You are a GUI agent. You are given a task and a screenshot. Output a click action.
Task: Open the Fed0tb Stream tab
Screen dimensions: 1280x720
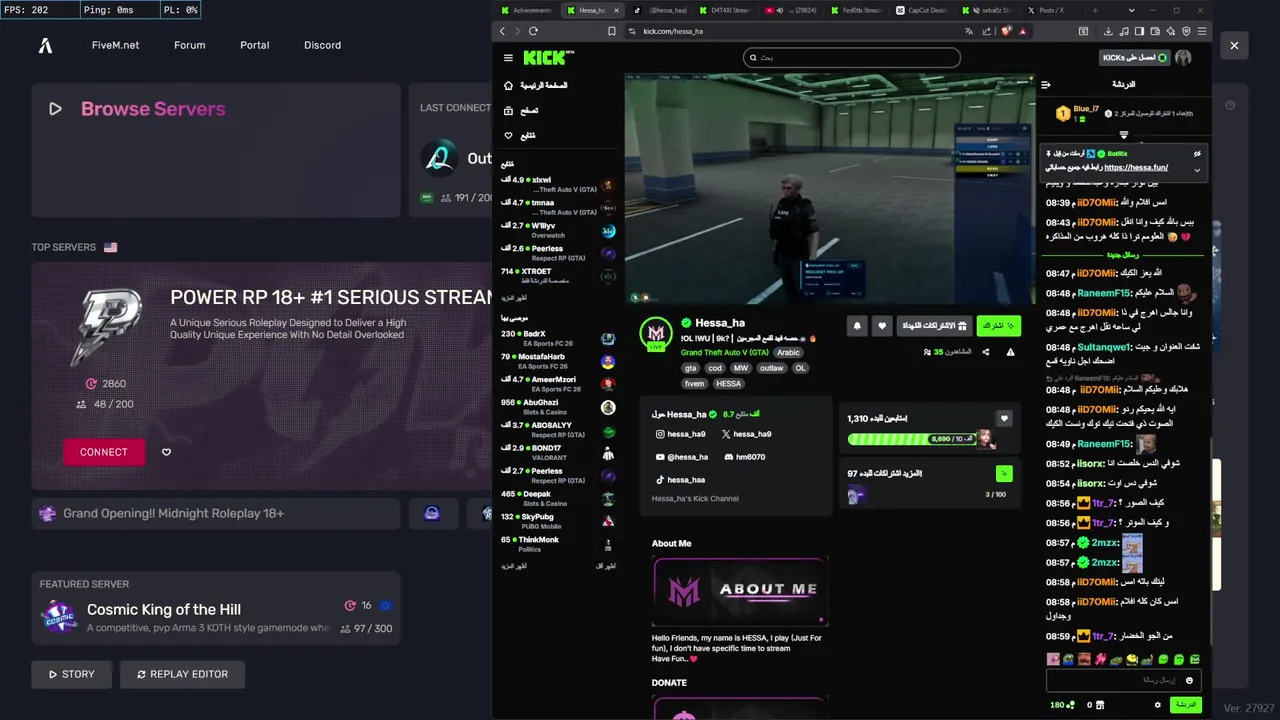[x=856, y=10]
